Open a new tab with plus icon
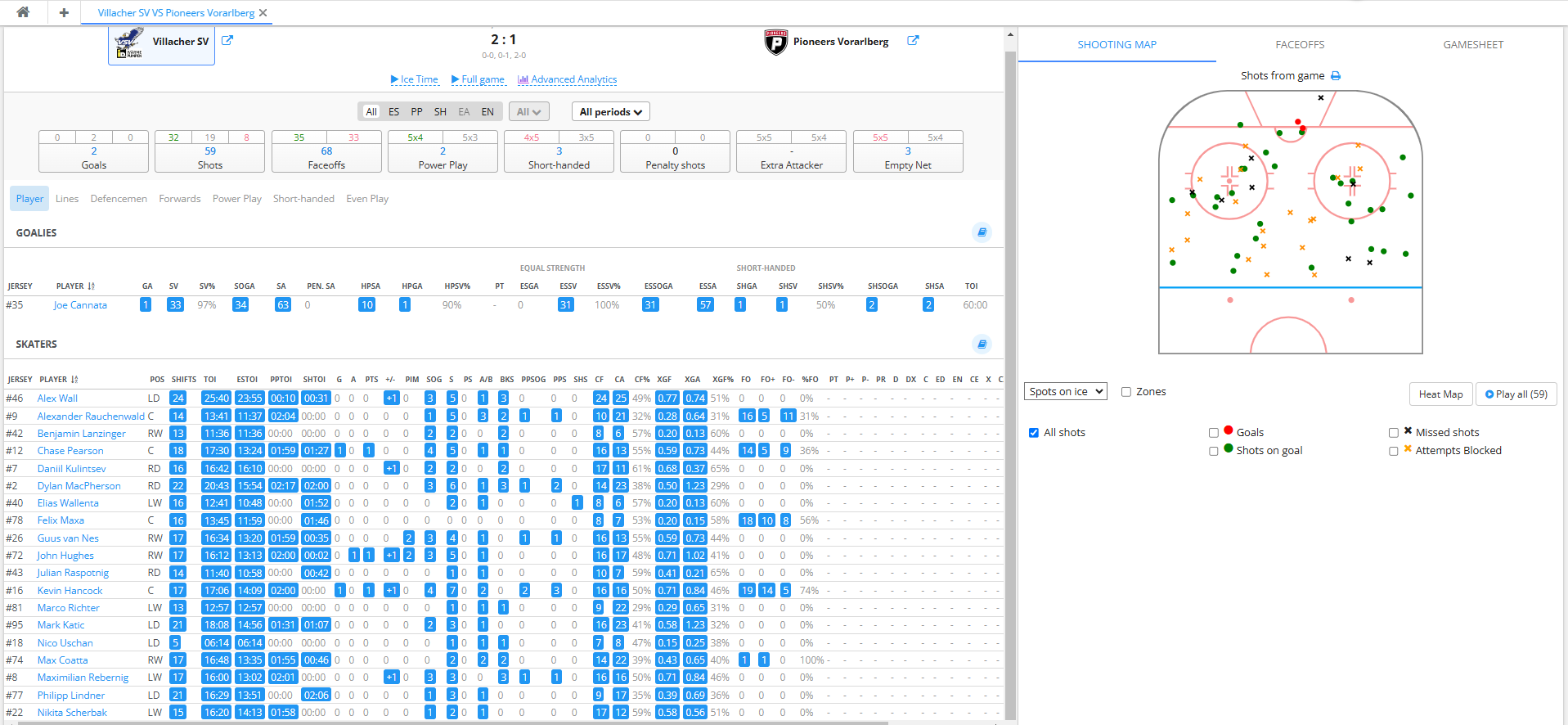Image resolution: width=1568 pixels, height=725 pixels. click(64, 12)
